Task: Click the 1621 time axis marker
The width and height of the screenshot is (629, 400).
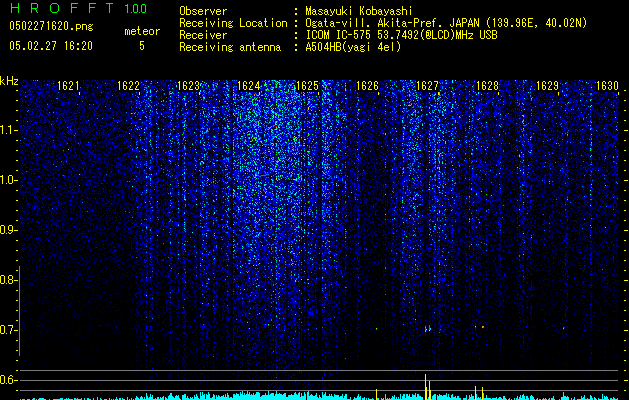Action: coord(69,86)
